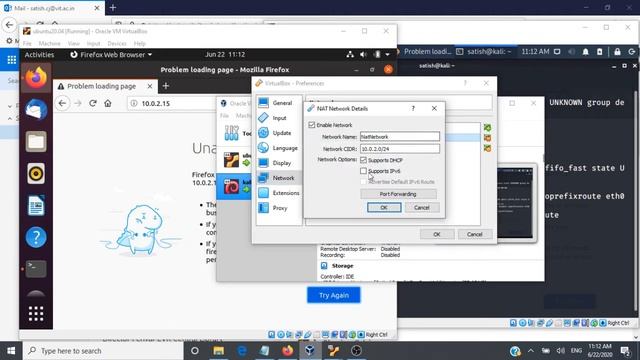Click Try Again on Firefox error page

point(334,295)
